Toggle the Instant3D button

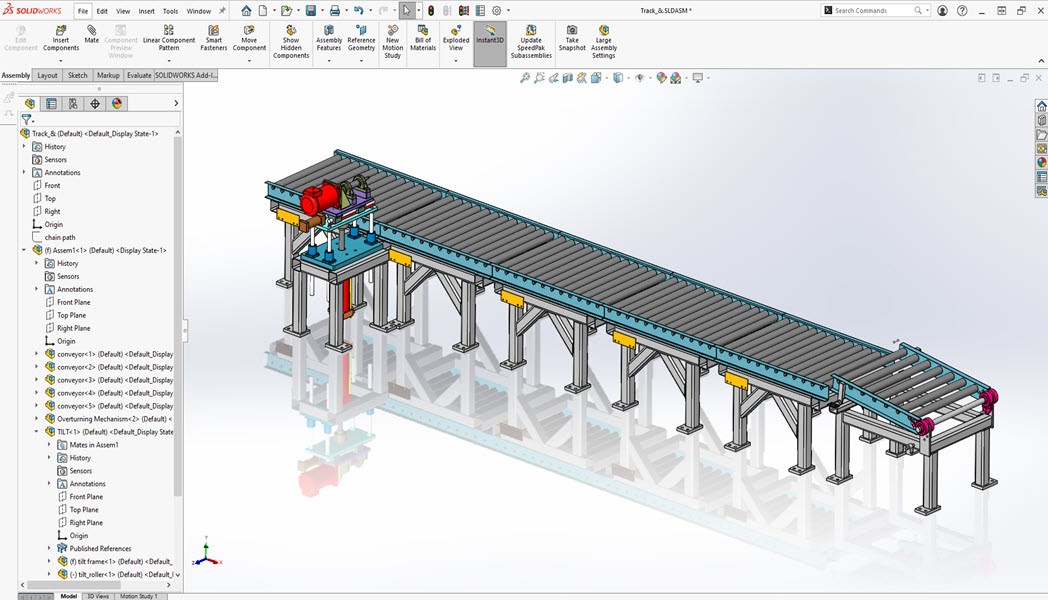(490, 43)
